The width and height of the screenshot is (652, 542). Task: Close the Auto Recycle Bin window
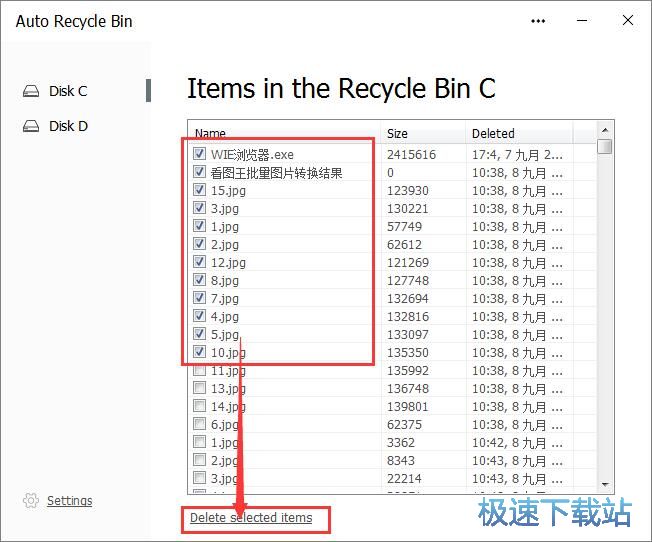[628, 20]
